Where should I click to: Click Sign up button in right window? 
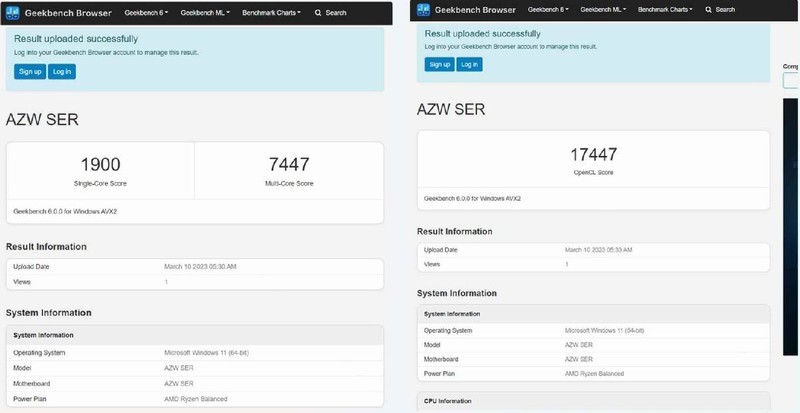[439, 64]
